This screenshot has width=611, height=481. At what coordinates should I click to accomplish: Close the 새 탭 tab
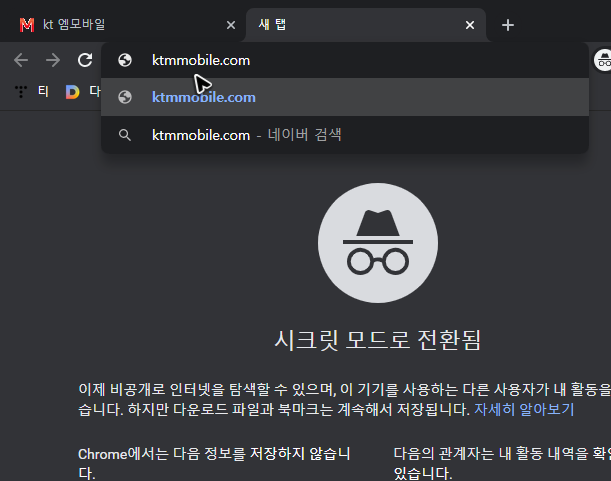tap(470, 25)
